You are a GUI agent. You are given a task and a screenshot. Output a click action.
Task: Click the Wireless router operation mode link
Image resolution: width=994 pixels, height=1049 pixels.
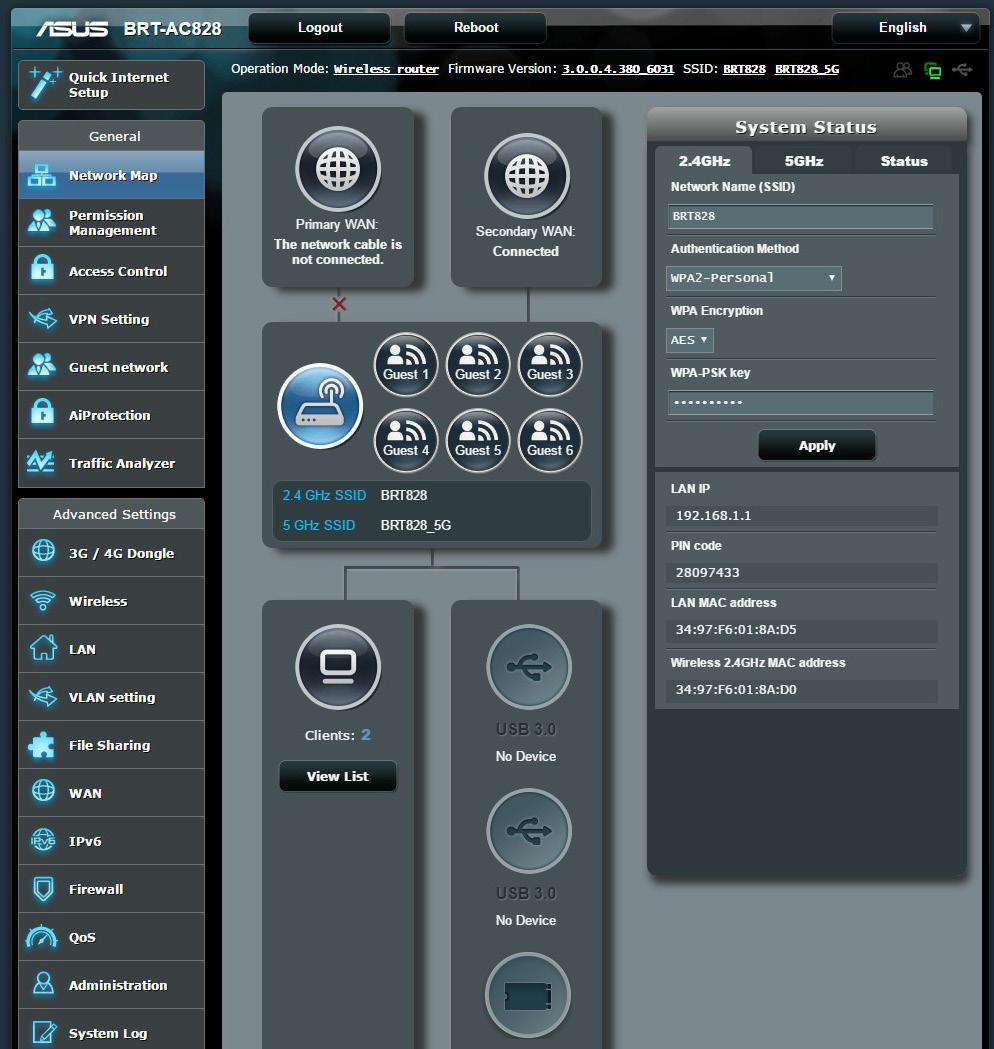point(386,69)
